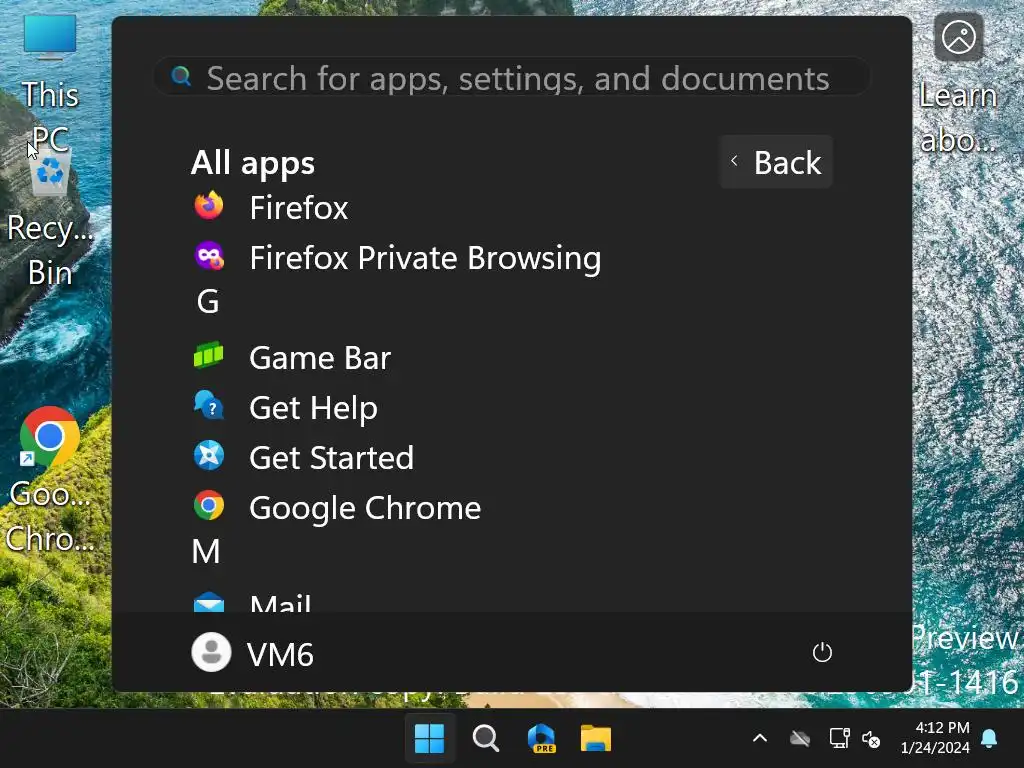Open the network status tray icon

[839, 739]
